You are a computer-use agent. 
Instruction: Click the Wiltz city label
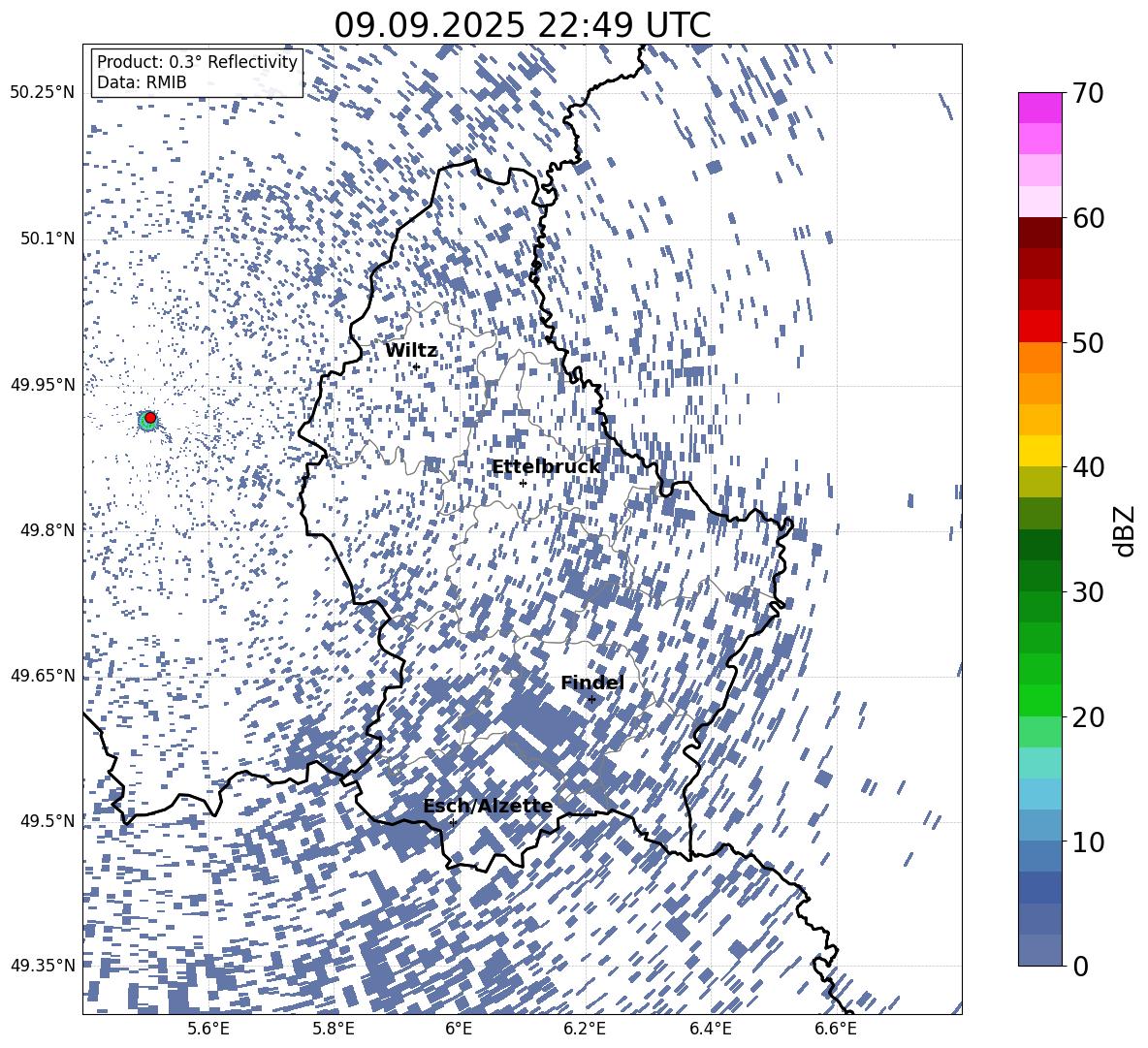411,351
